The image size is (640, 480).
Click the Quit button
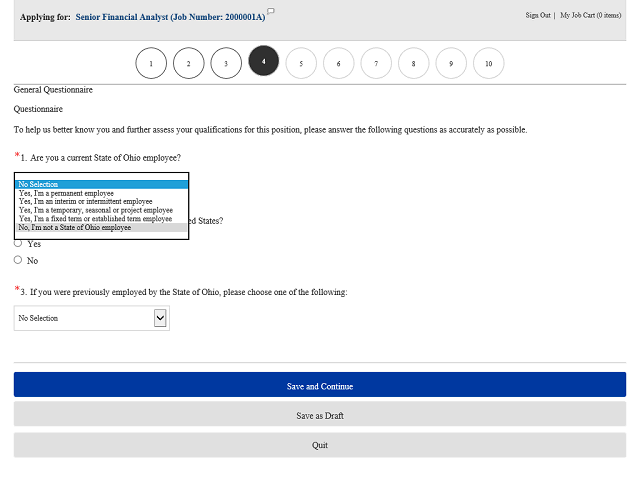[x=320, y=445]
